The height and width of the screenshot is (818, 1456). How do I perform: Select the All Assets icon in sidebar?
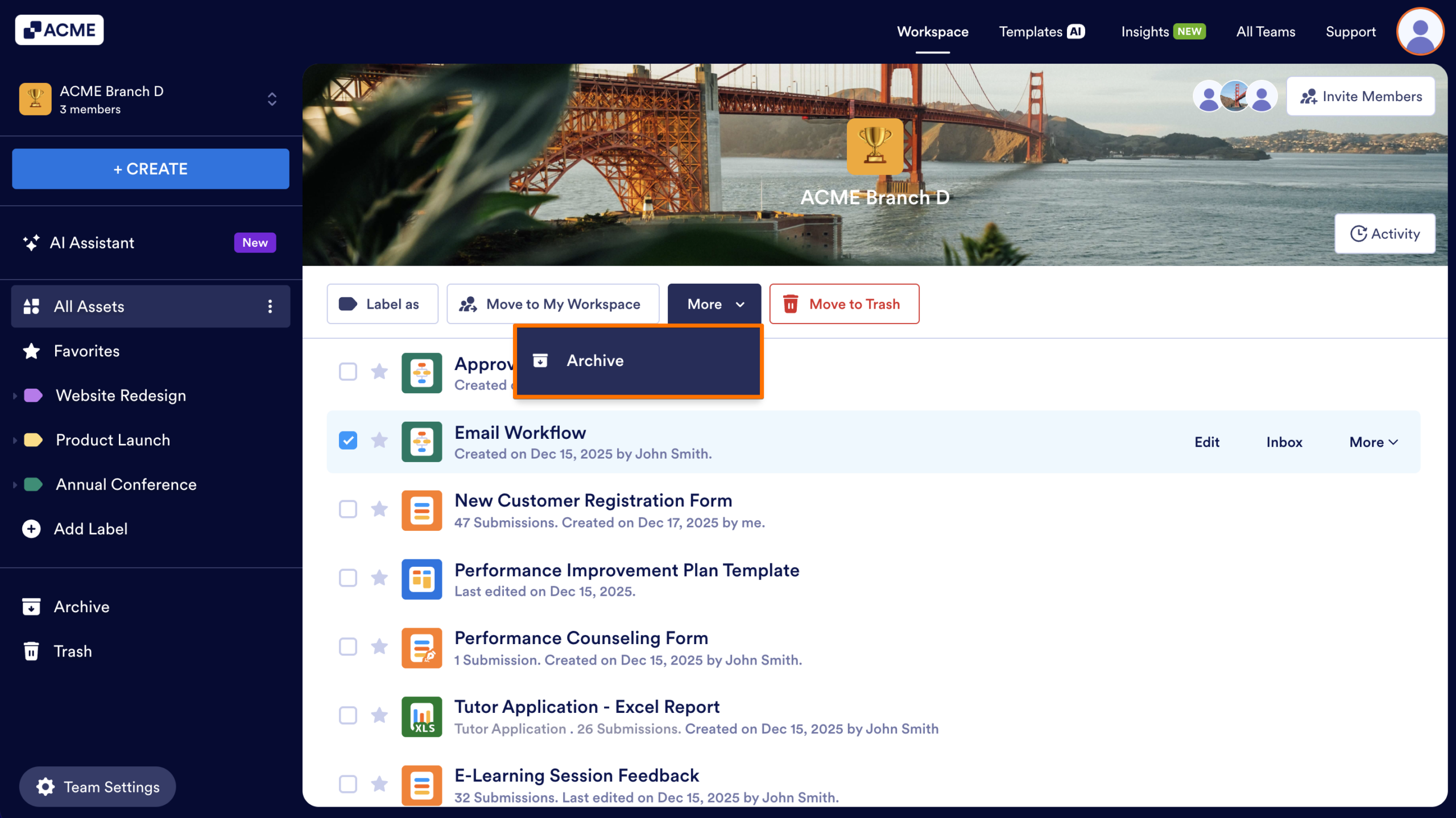coord(32,306)
